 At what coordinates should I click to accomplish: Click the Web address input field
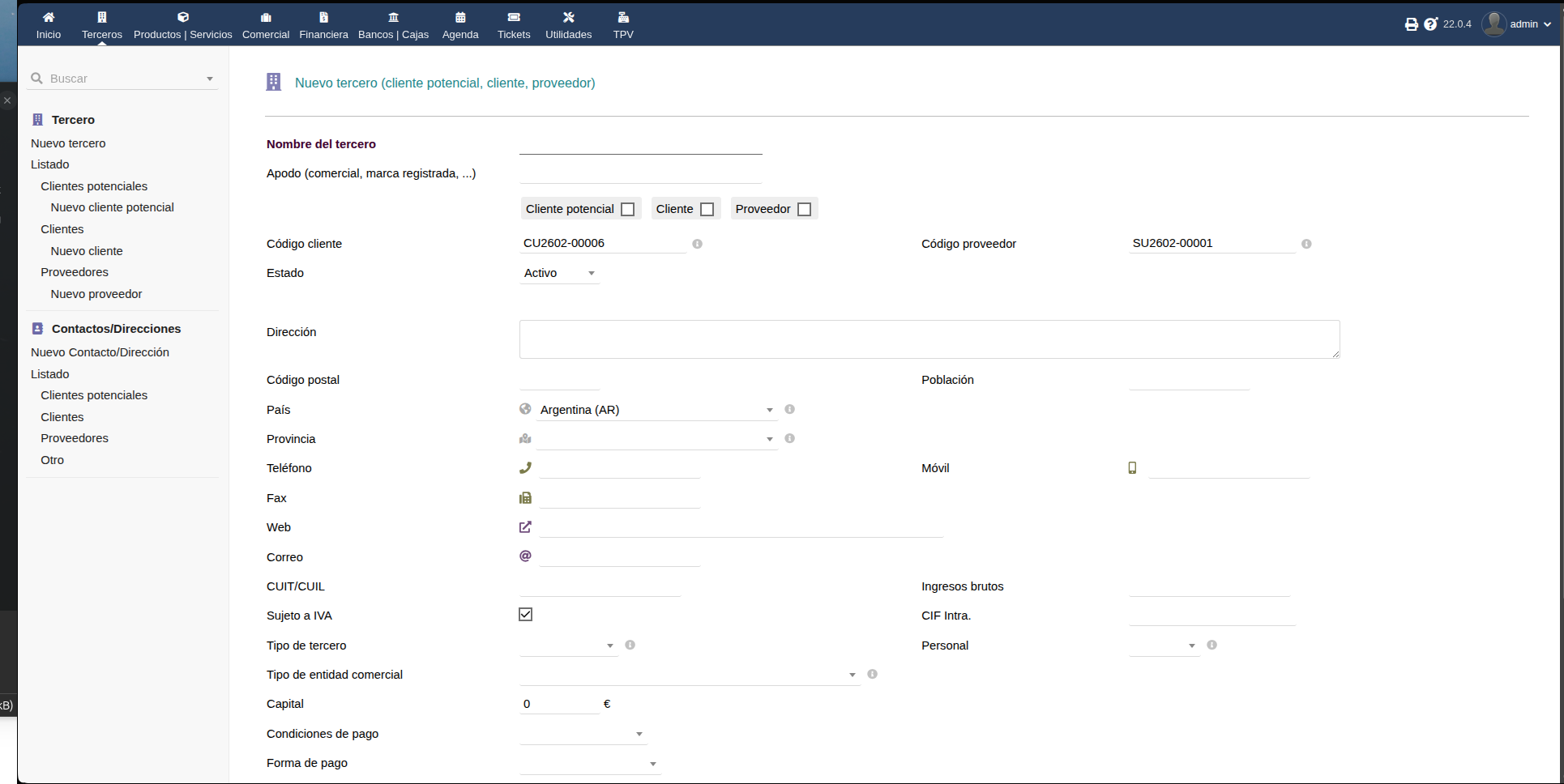click(741, 527)
